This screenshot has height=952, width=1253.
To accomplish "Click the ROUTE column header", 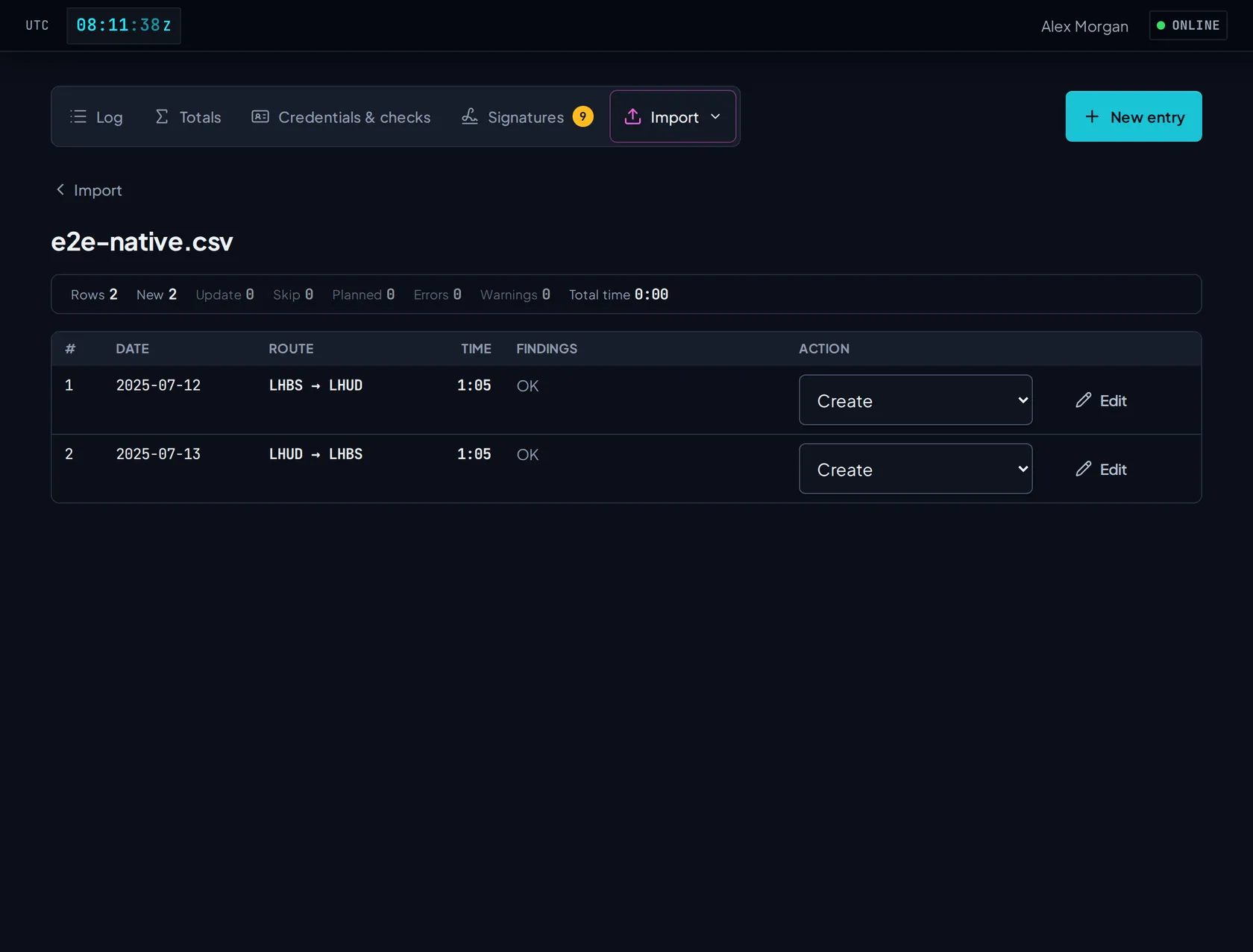I will point(291,349).
